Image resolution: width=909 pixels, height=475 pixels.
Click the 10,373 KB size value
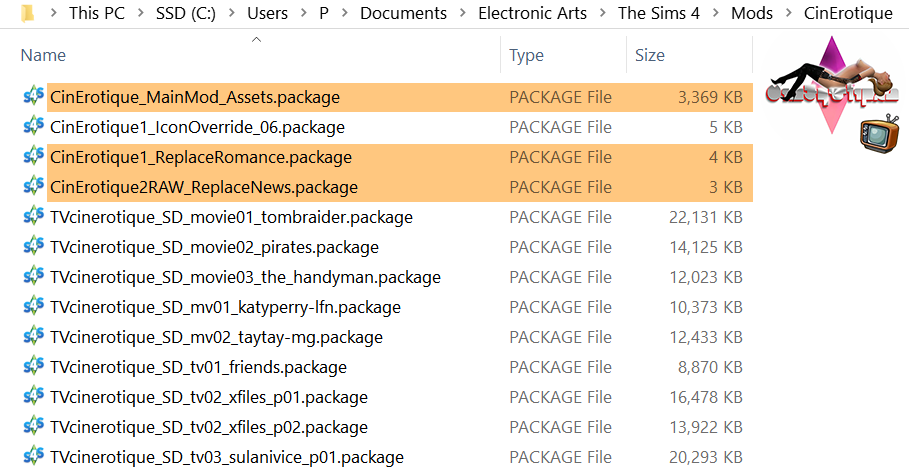tap(706, 307)
